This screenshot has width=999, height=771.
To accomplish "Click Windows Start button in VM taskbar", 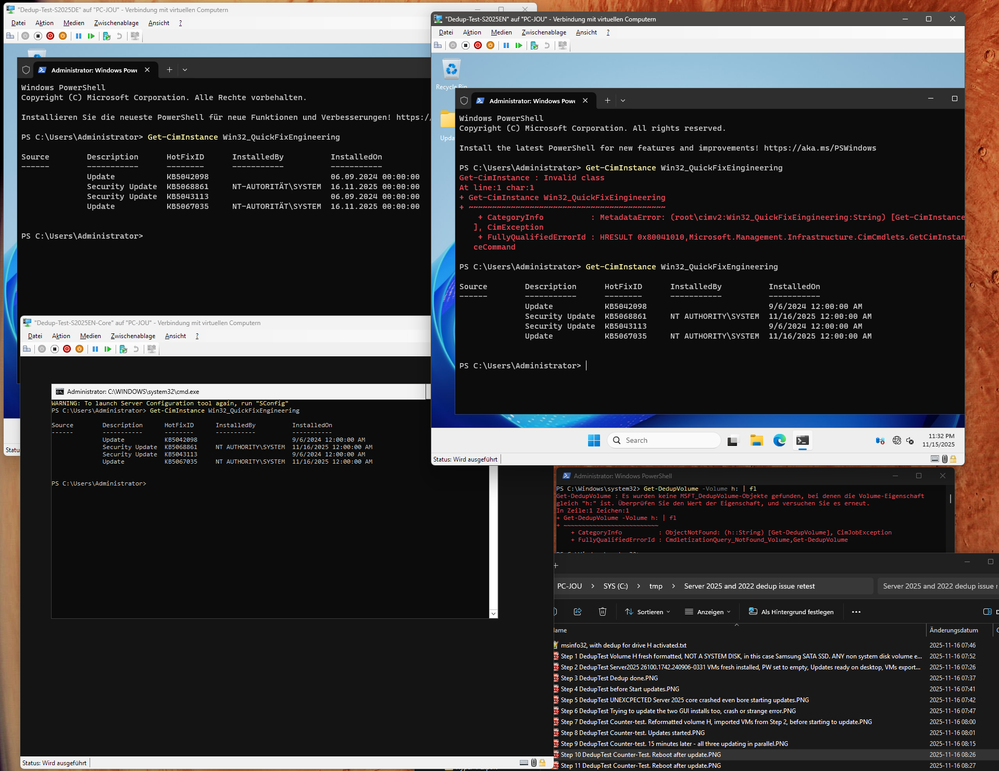I will [x=594, y=440].
